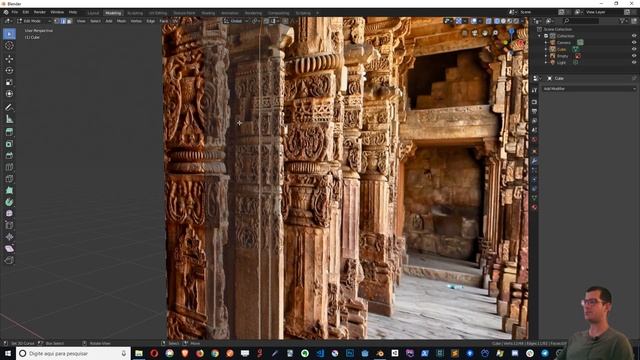Open the Global transform orientation dropdown
Screen dimensions: 640x360
point(236,21)
